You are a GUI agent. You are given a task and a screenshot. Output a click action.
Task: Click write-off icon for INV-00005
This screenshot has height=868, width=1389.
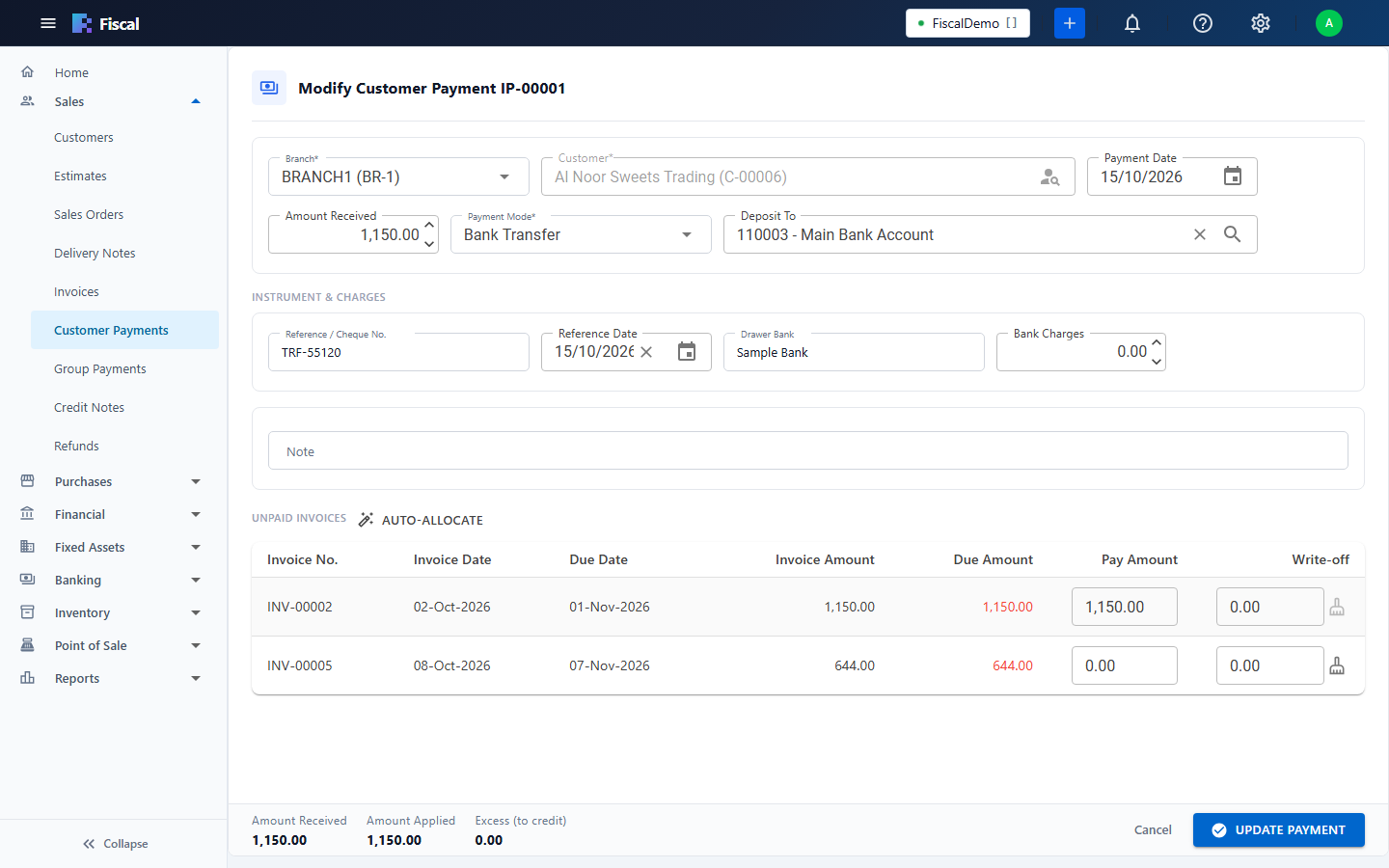(x=1337, y=665)
